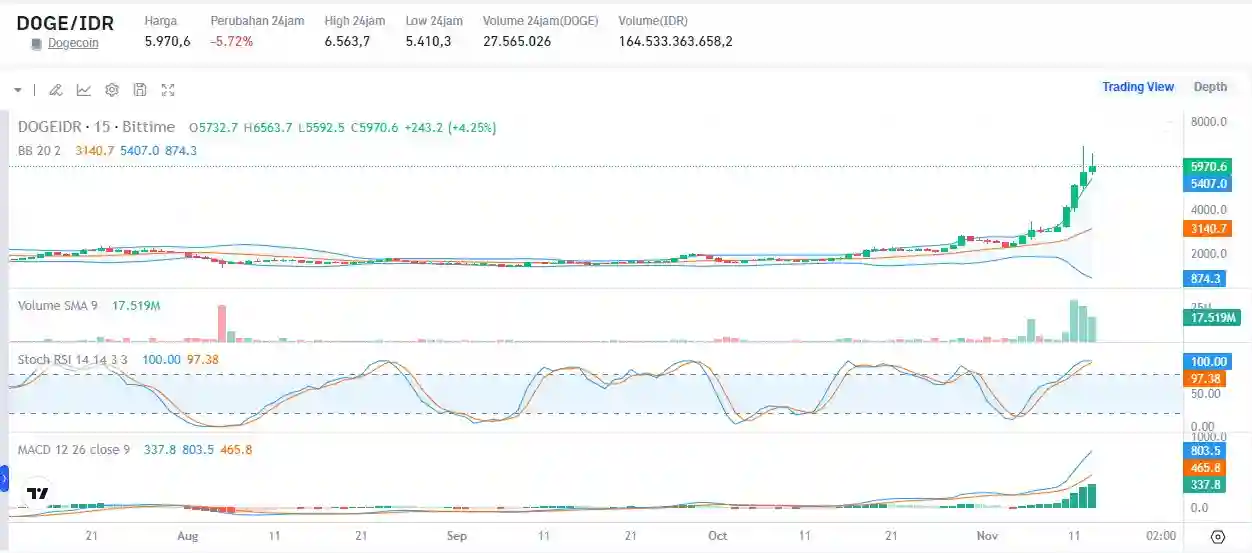Select the Volume SMA 9 indicator legend

[58, 305]
